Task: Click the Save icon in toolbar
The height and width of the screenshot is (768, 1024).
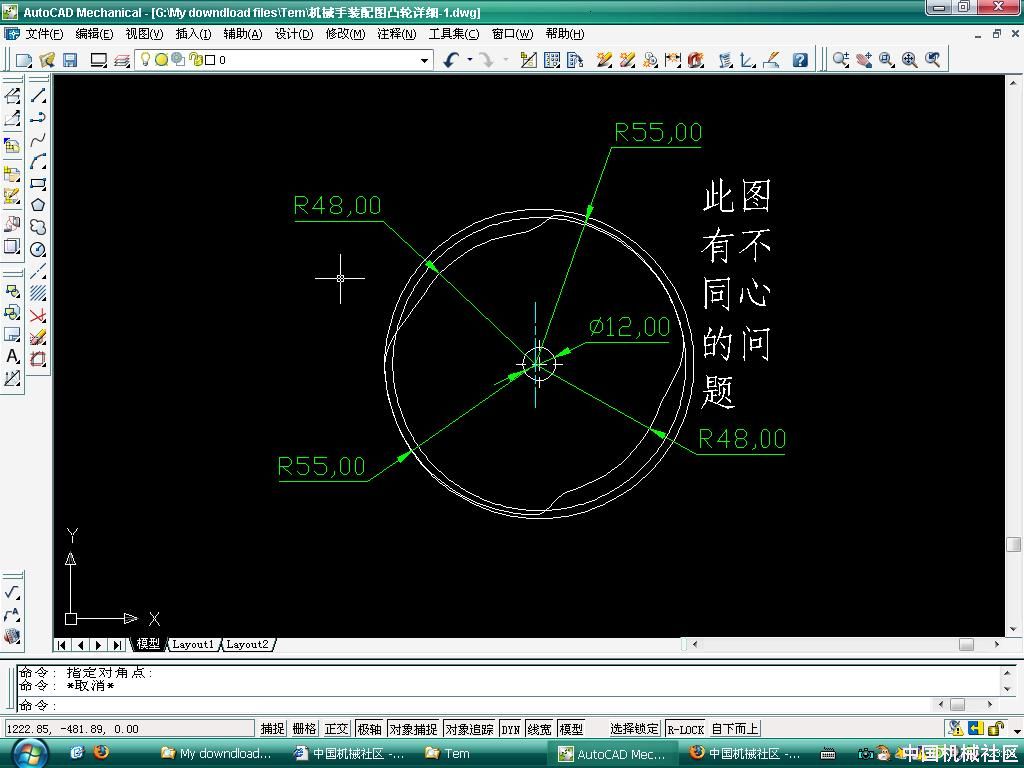Action: (70, 60)
